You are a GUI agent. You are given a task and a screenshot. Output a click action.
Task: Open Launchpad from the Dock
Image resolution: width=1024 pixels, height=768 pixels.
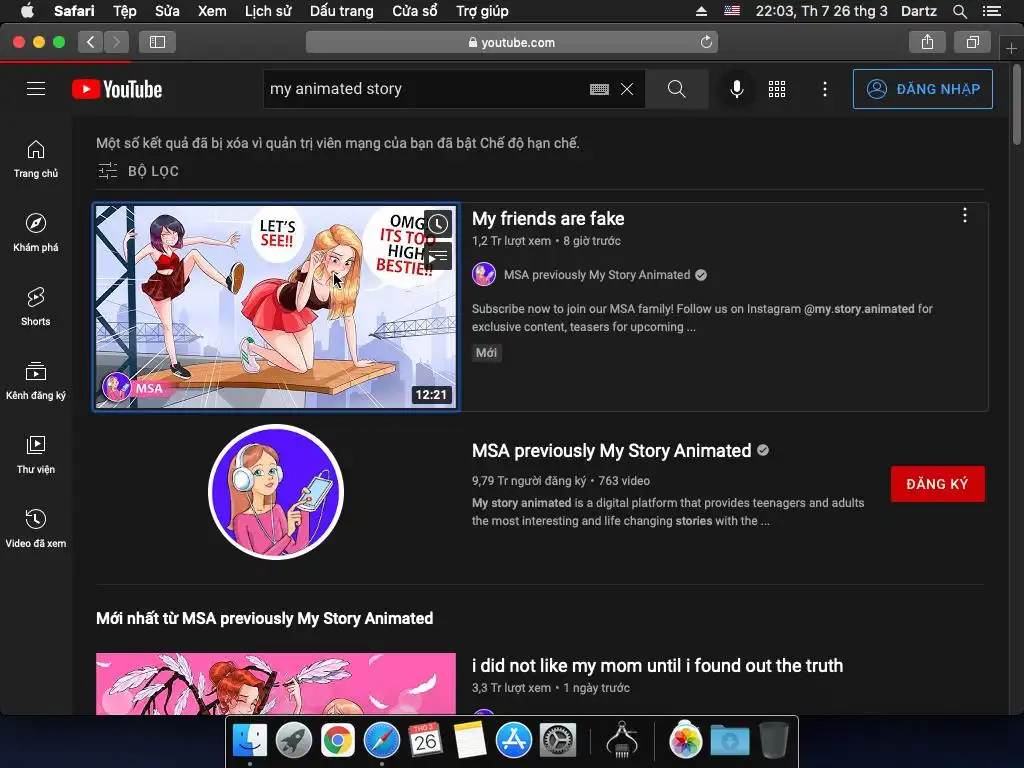tap(294, 740)
